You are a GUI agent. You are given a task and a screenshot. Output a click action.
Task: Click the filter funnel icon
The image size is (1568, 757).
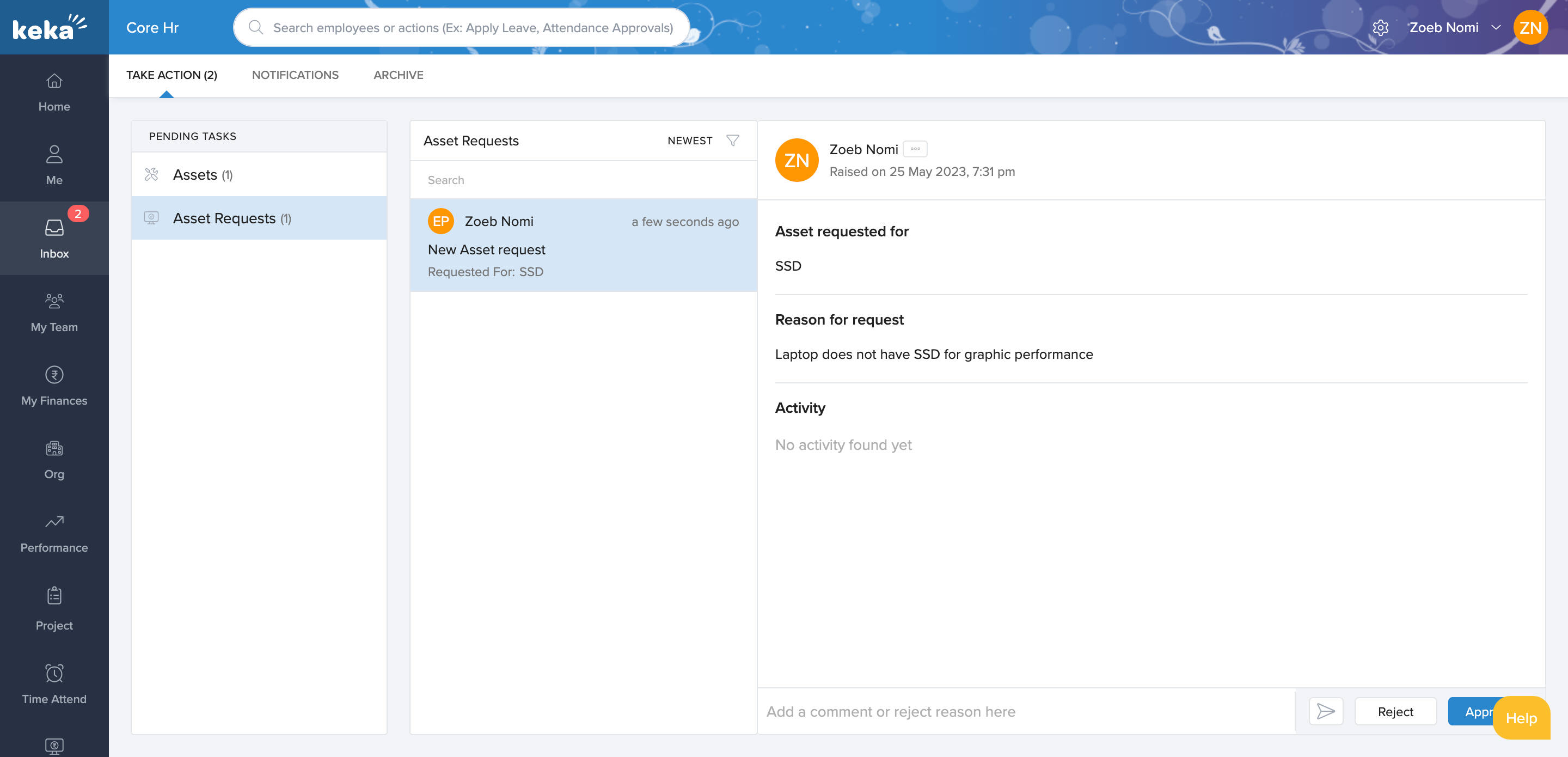coord(733,141)
